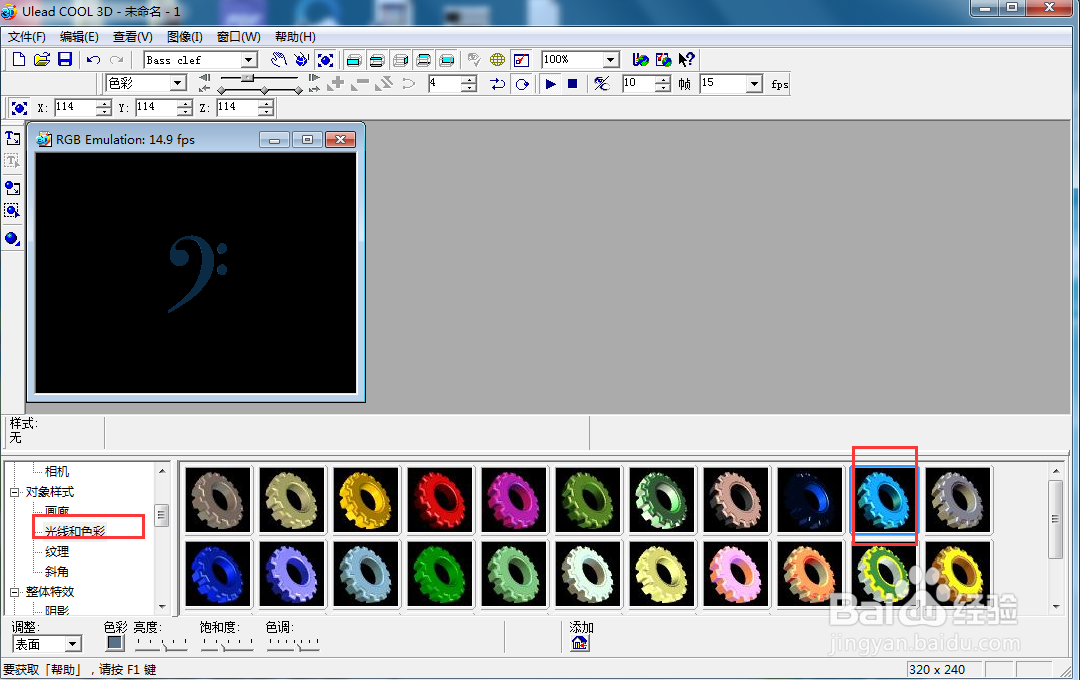The image size is (1080, 680).
Task: Choose the bright green gear preset
Action: pos(440,574)
